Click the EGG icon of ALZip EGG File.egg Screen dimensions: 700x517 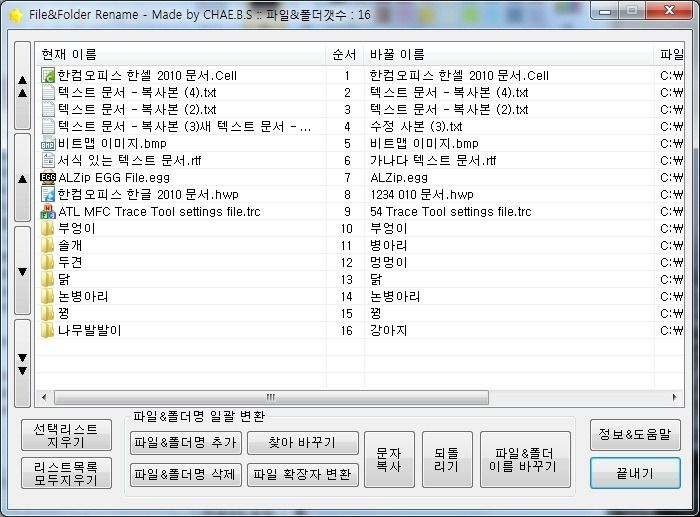48,177
